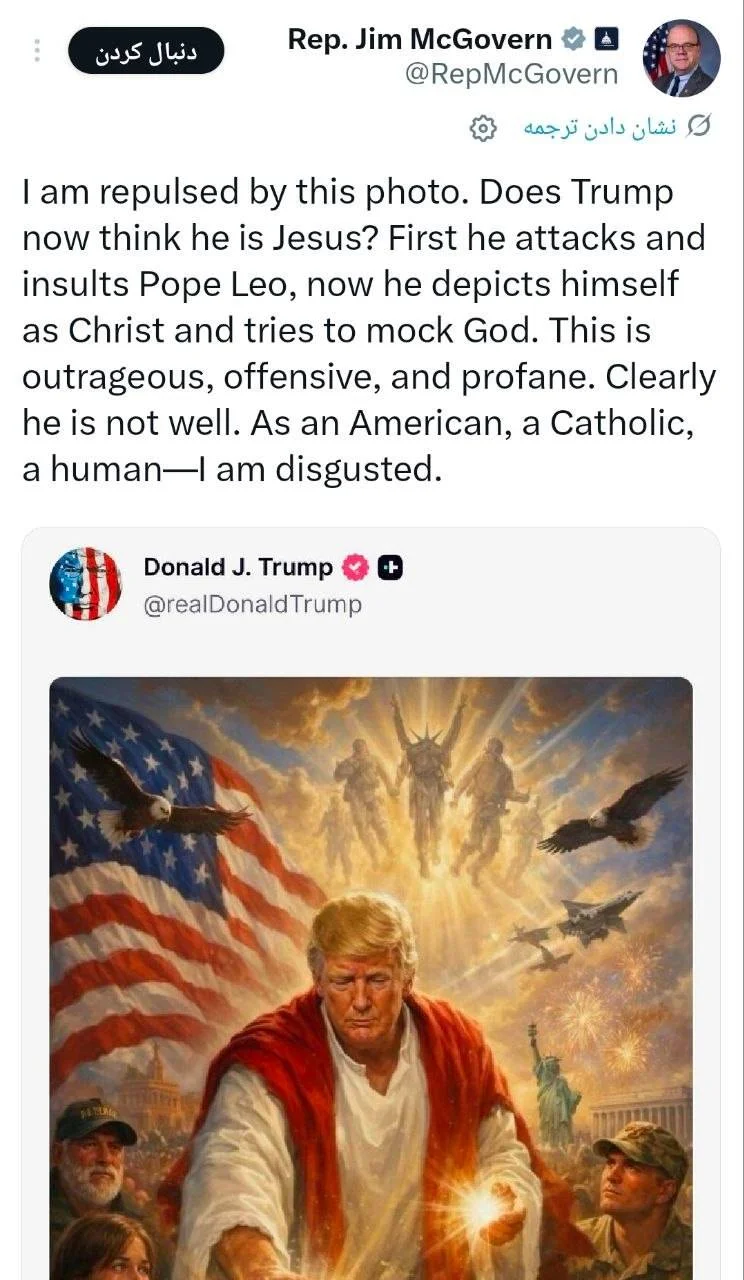Click the Donald J. Trump display name
The height and width of the screenshot is (1280, 744).
pos(238,567)
